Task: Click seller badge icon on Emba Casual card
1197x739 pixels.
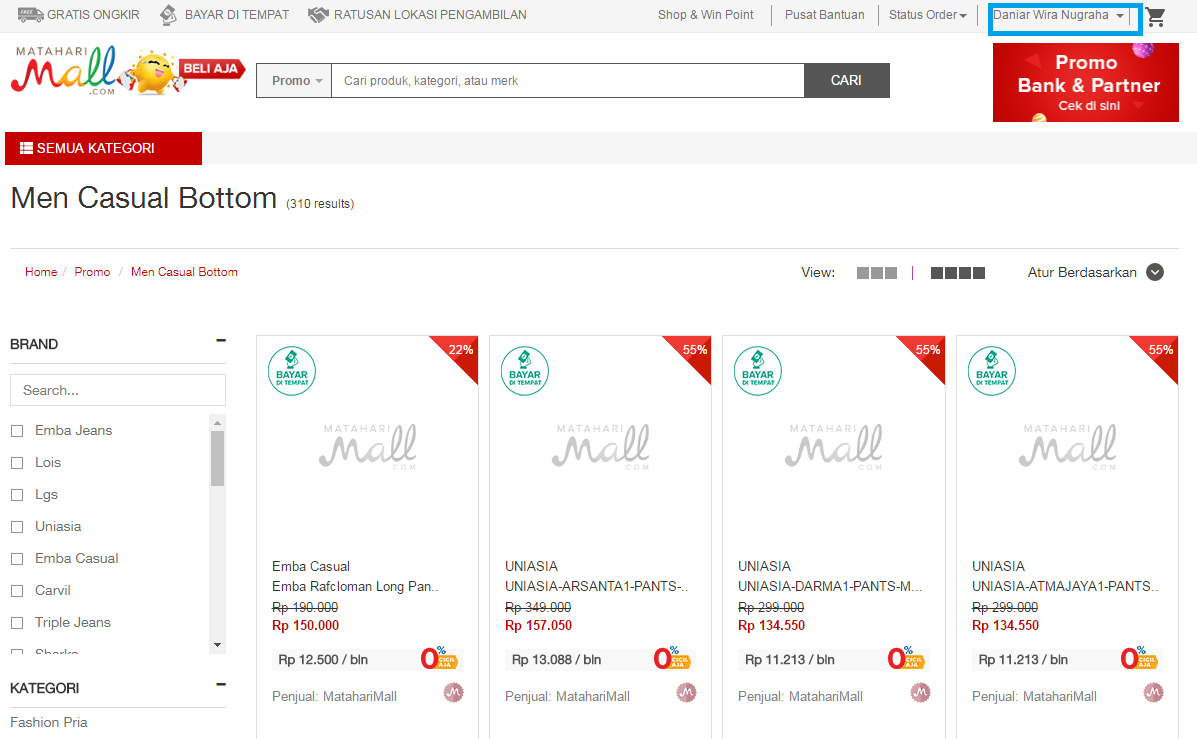Action: tap(453, 693)
